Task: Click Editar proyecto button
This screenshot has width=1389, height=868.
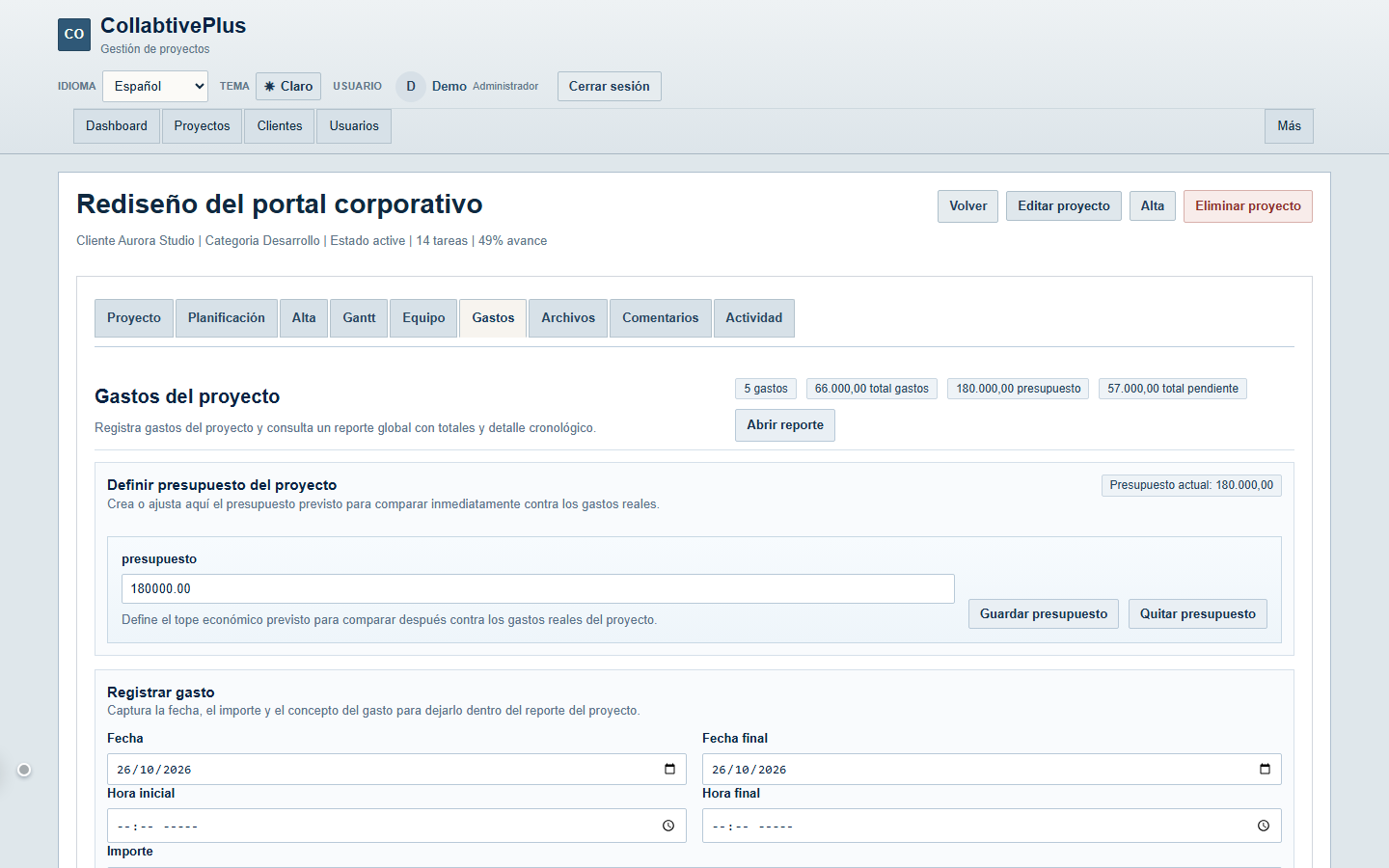Action: pyautogui.click(x=1064, y=206)
